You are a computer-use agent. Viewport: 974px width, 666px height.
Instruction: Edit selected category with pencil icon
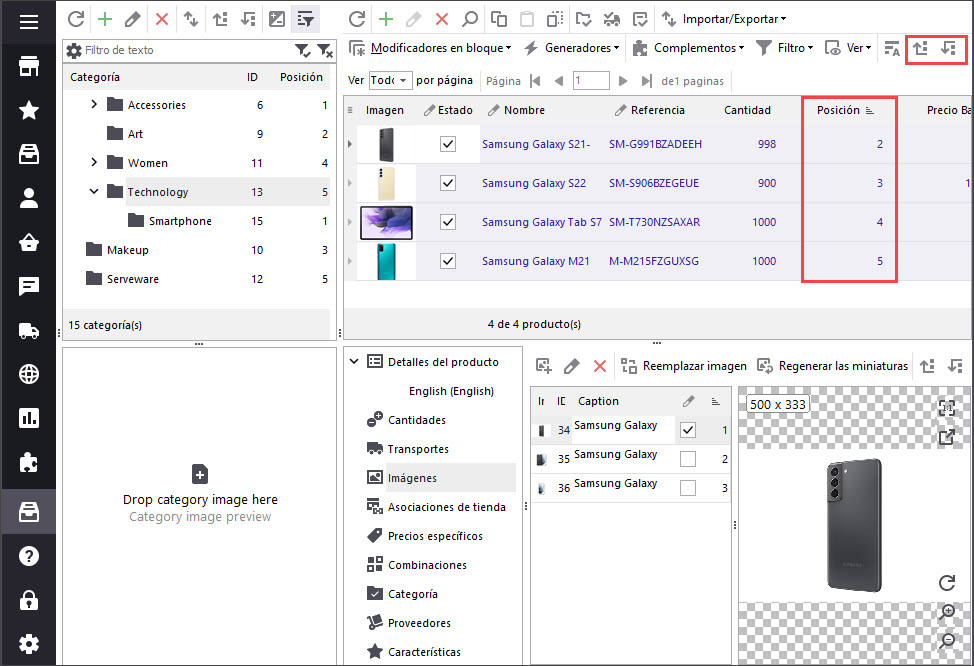(x=132, y=19)
